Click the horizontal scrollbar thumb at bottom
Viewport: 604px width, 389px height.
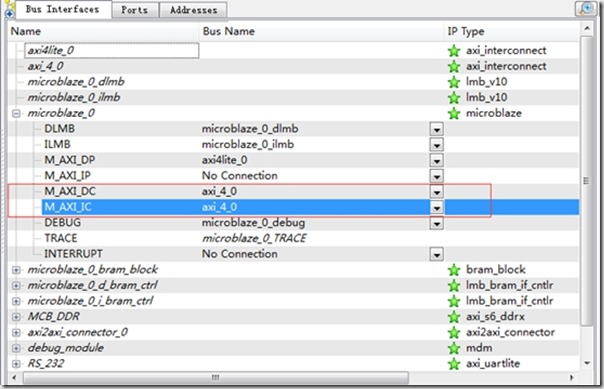tap(216, 378)
